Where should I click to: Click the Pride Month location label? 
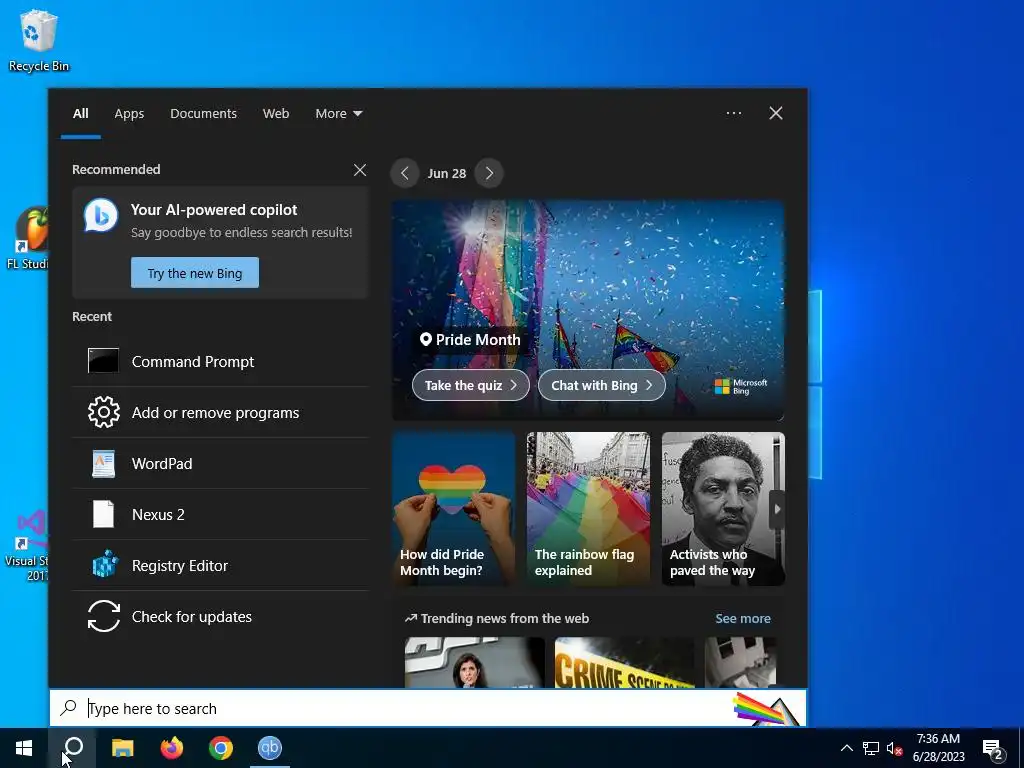click(x=470, y=340)
